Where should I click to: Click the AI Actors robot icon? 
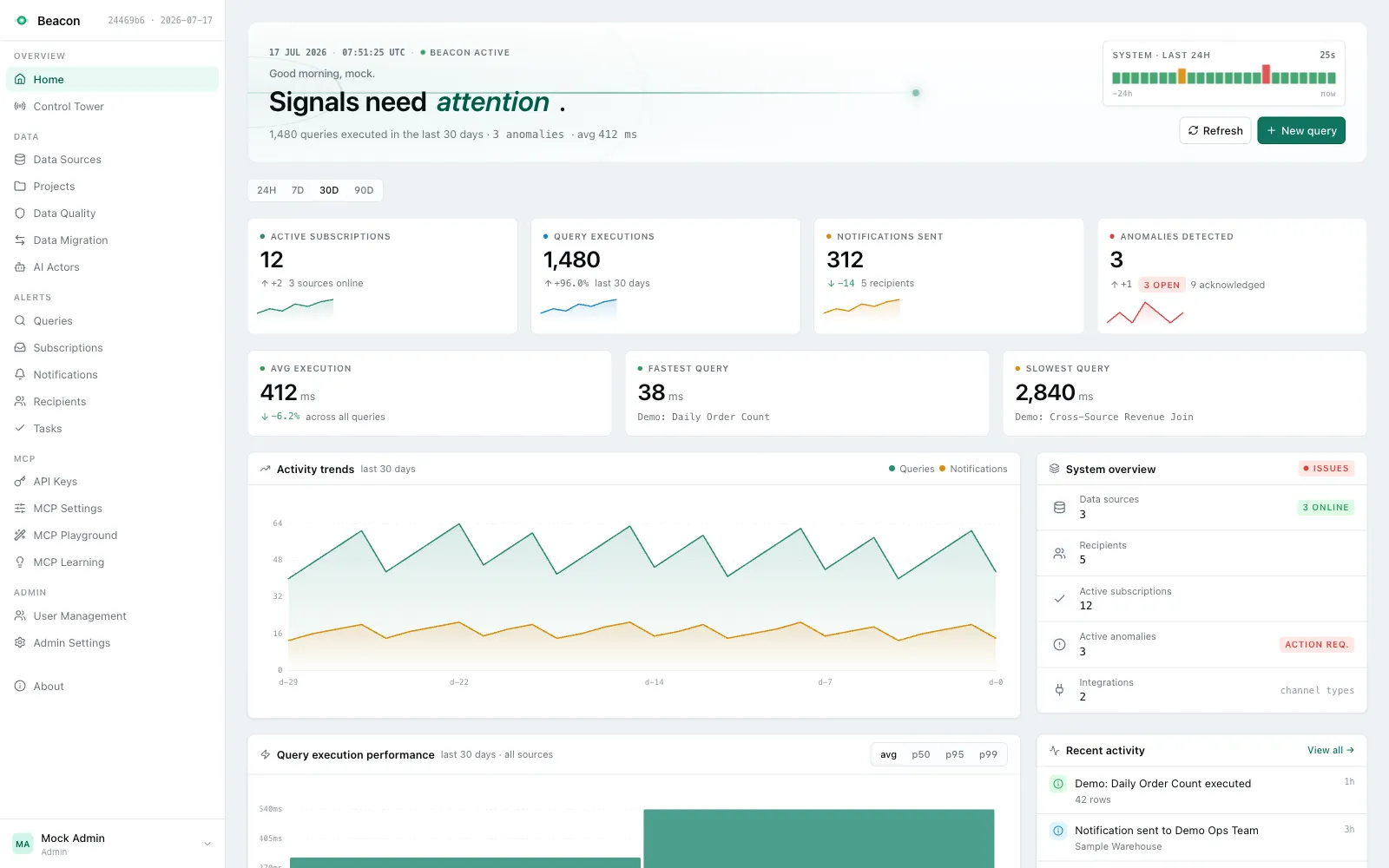click(x=20, y=266)
